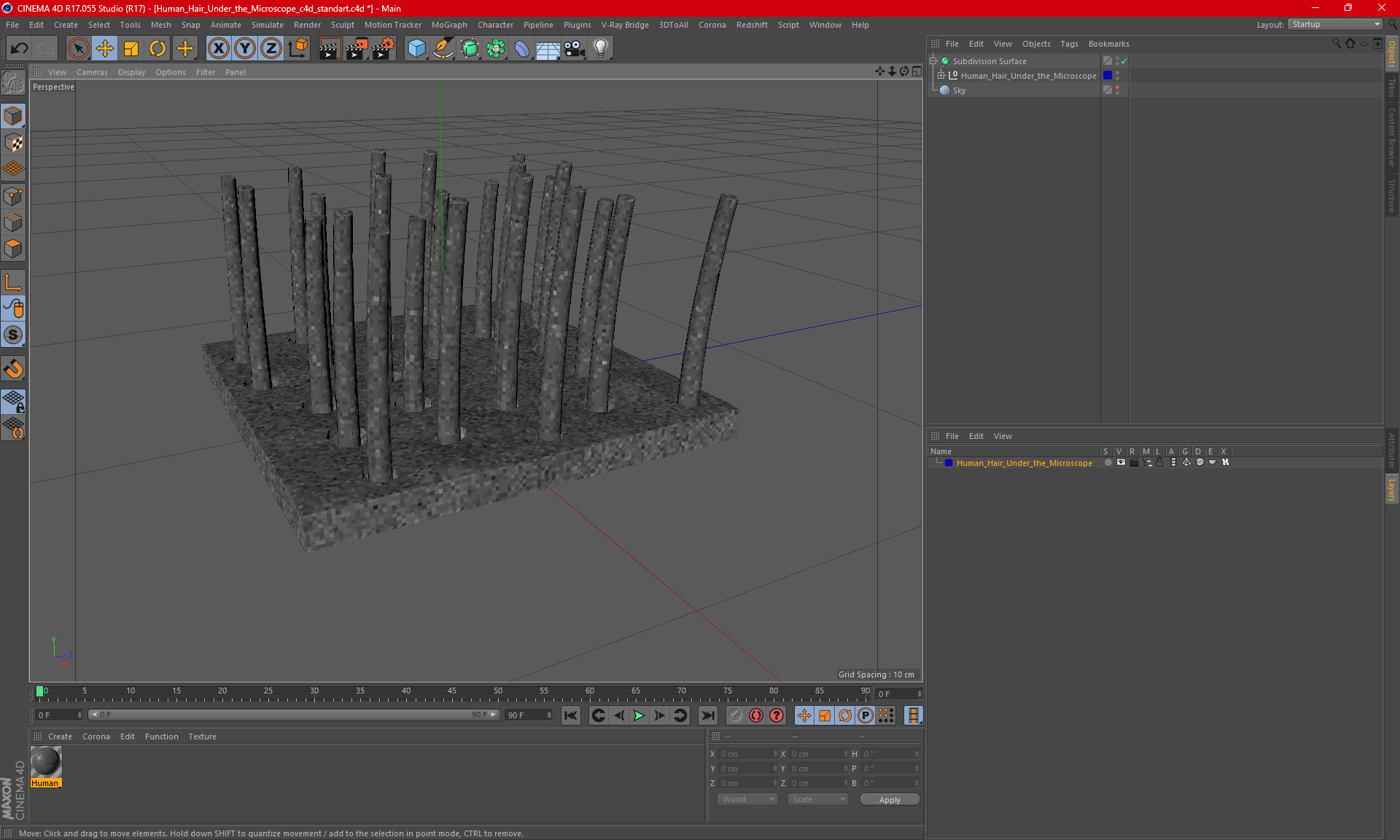This screenshot has width=1400, height=840.
Task: Open the MoGraph menu
Action: [x=449, y=25]
